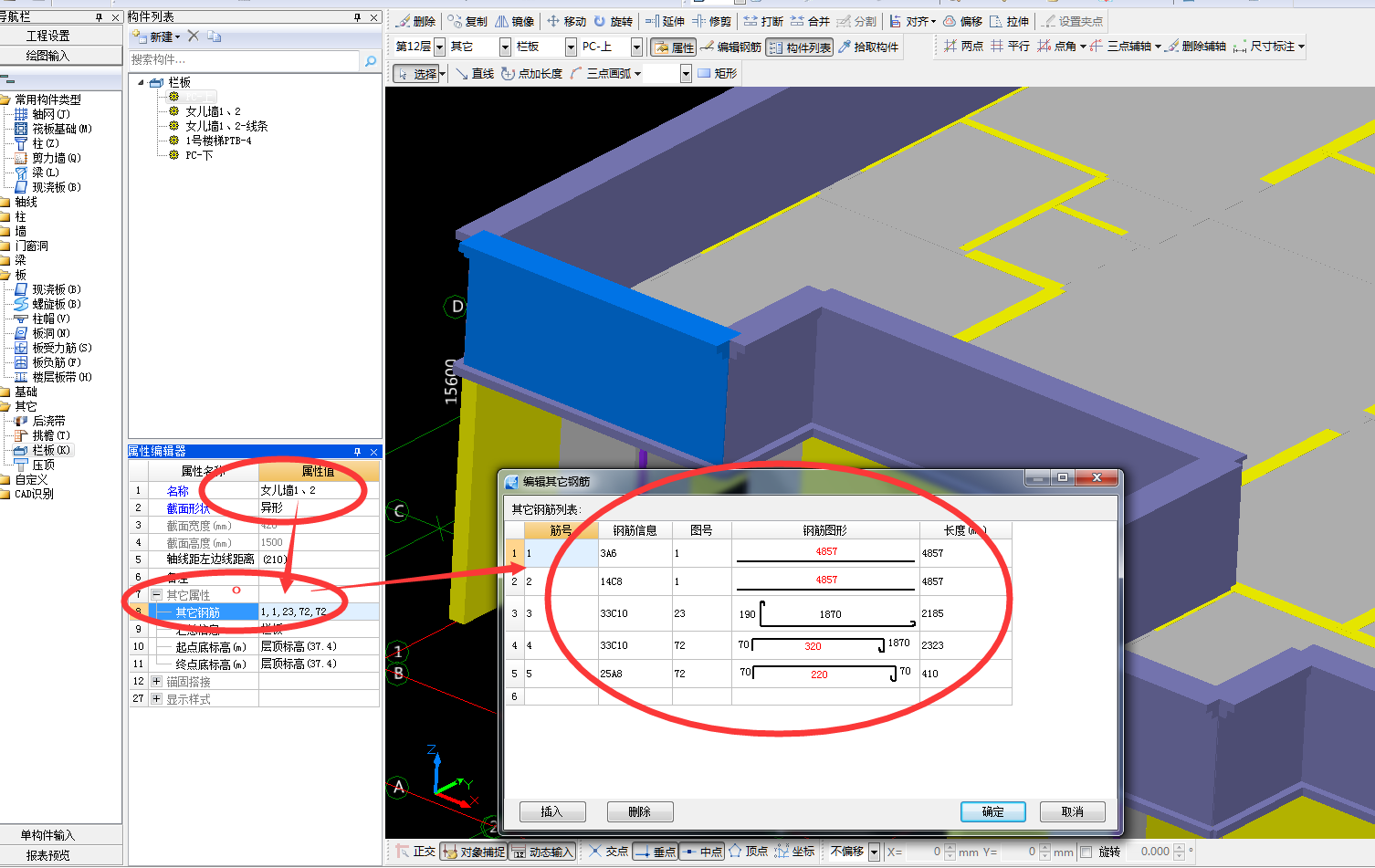The width and height of the screenshot is (1375, 868).
Task: Select the 旋转 rotate tool in top toolbar
Action: pyautogui.click(x=613, y=21)
